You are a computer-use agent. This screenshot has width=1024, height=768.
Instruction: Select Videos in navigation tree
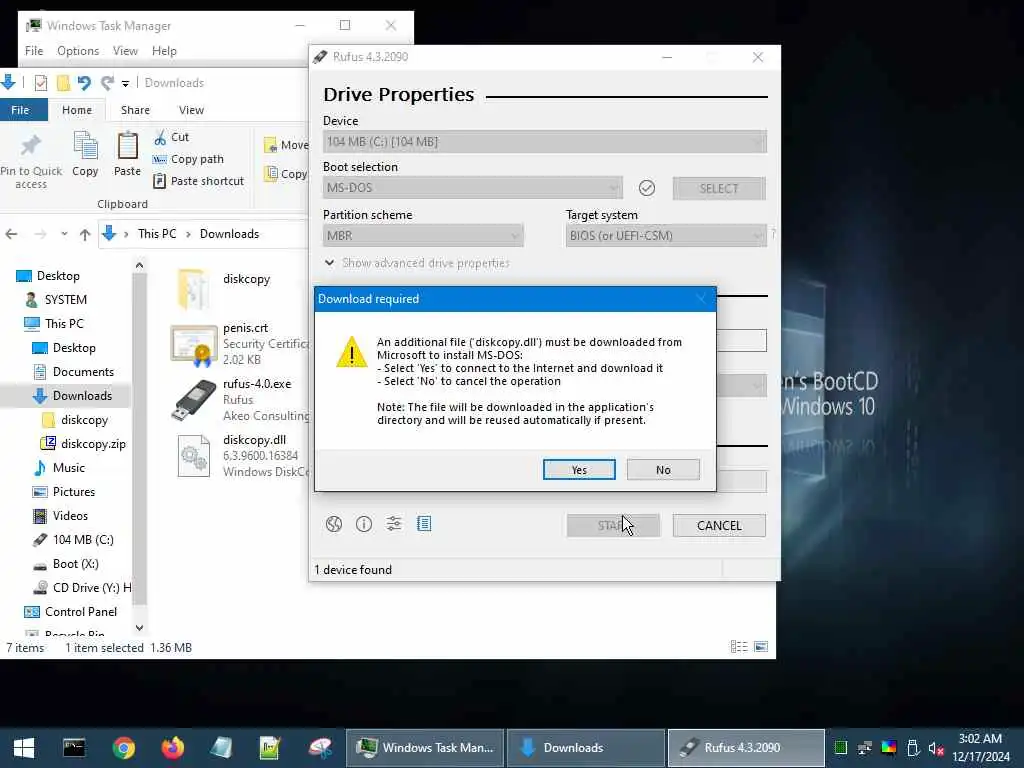point(70,516)
